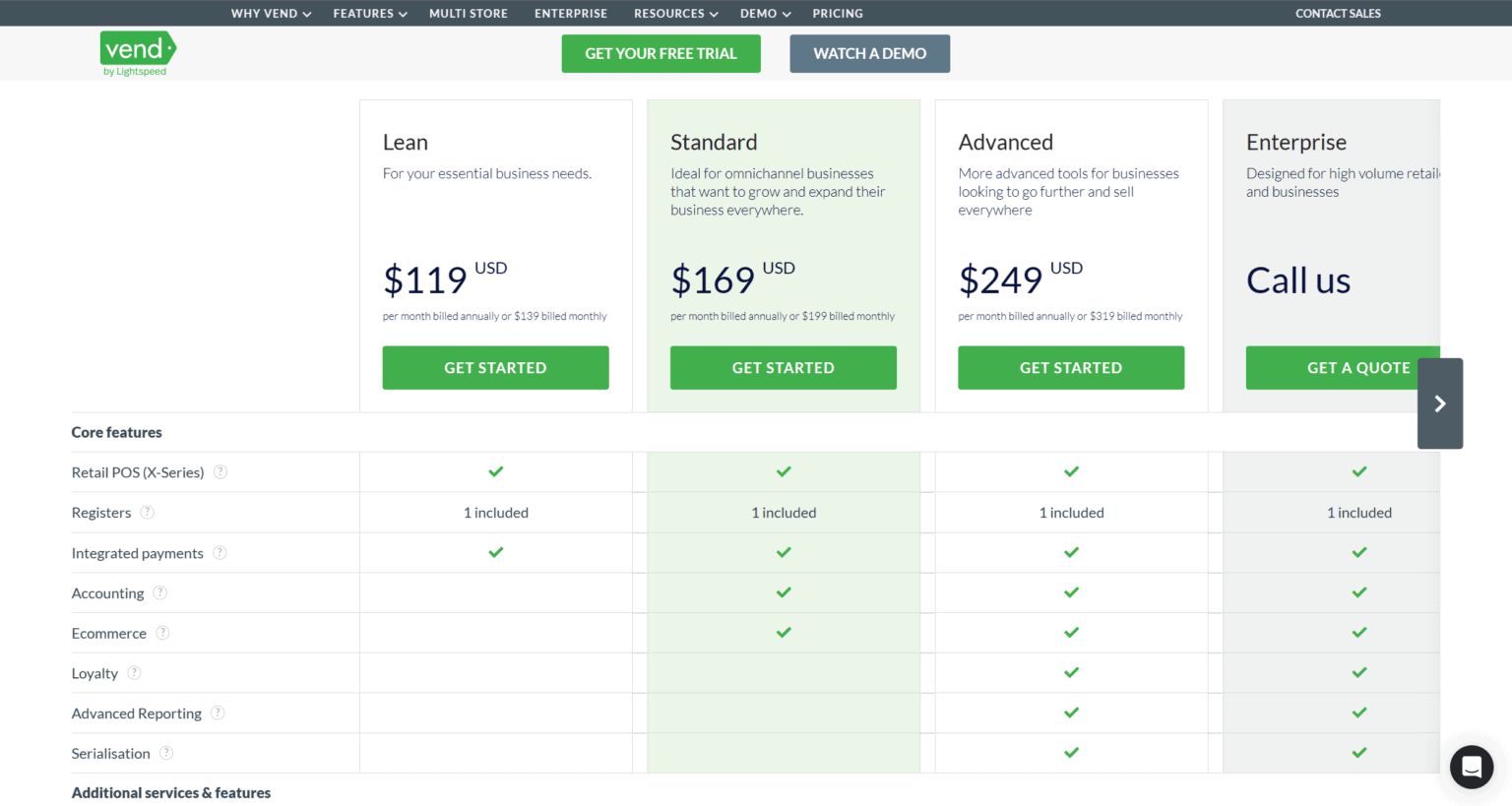The height and width of the screenshot is (806, 1512).
Task: Click the Ecommerce question mark icon
Action: pyautogui.click(x=162, y=633)
